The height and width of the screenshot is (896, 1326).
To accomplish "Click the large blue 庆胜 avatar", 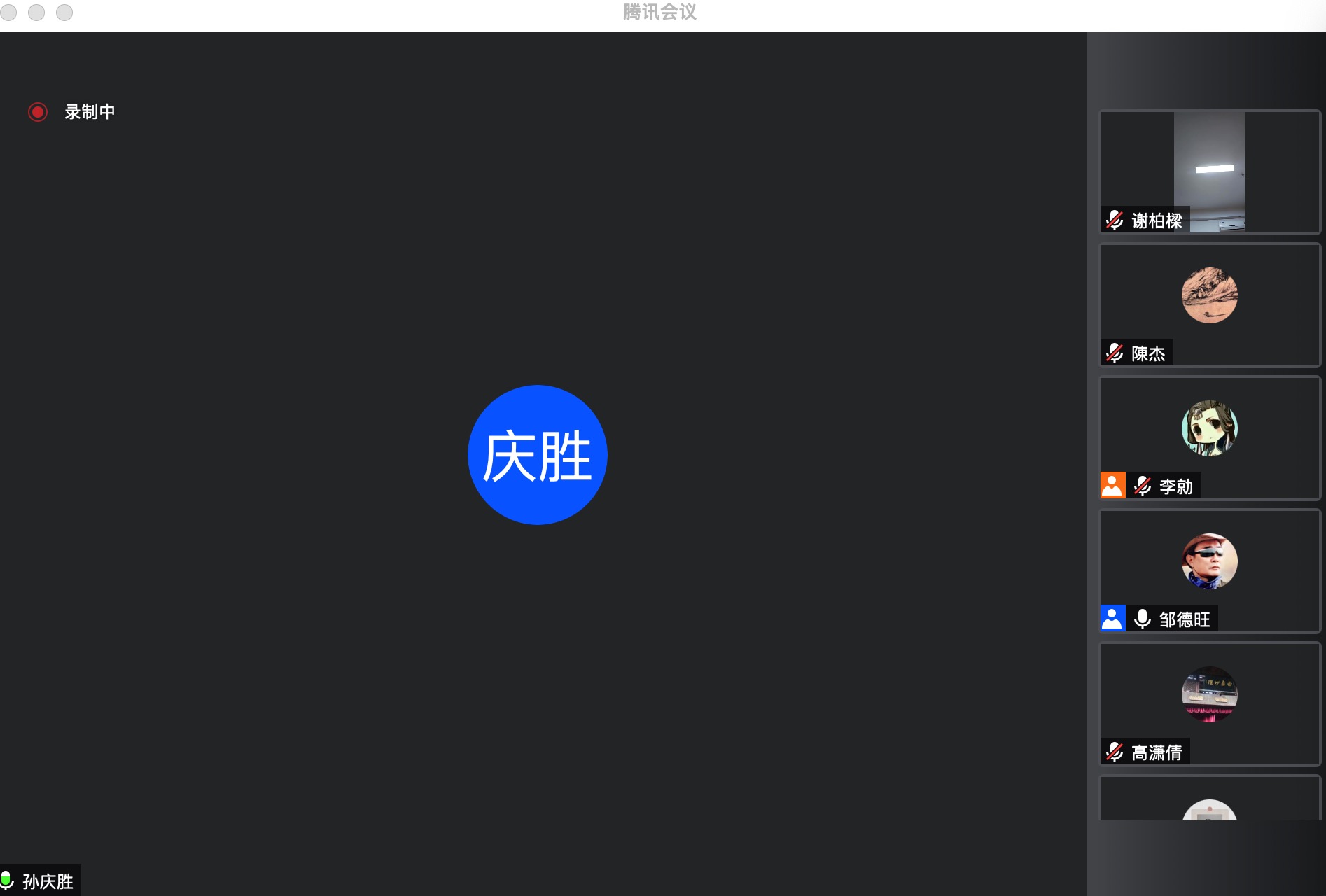I will coord(537,455).
